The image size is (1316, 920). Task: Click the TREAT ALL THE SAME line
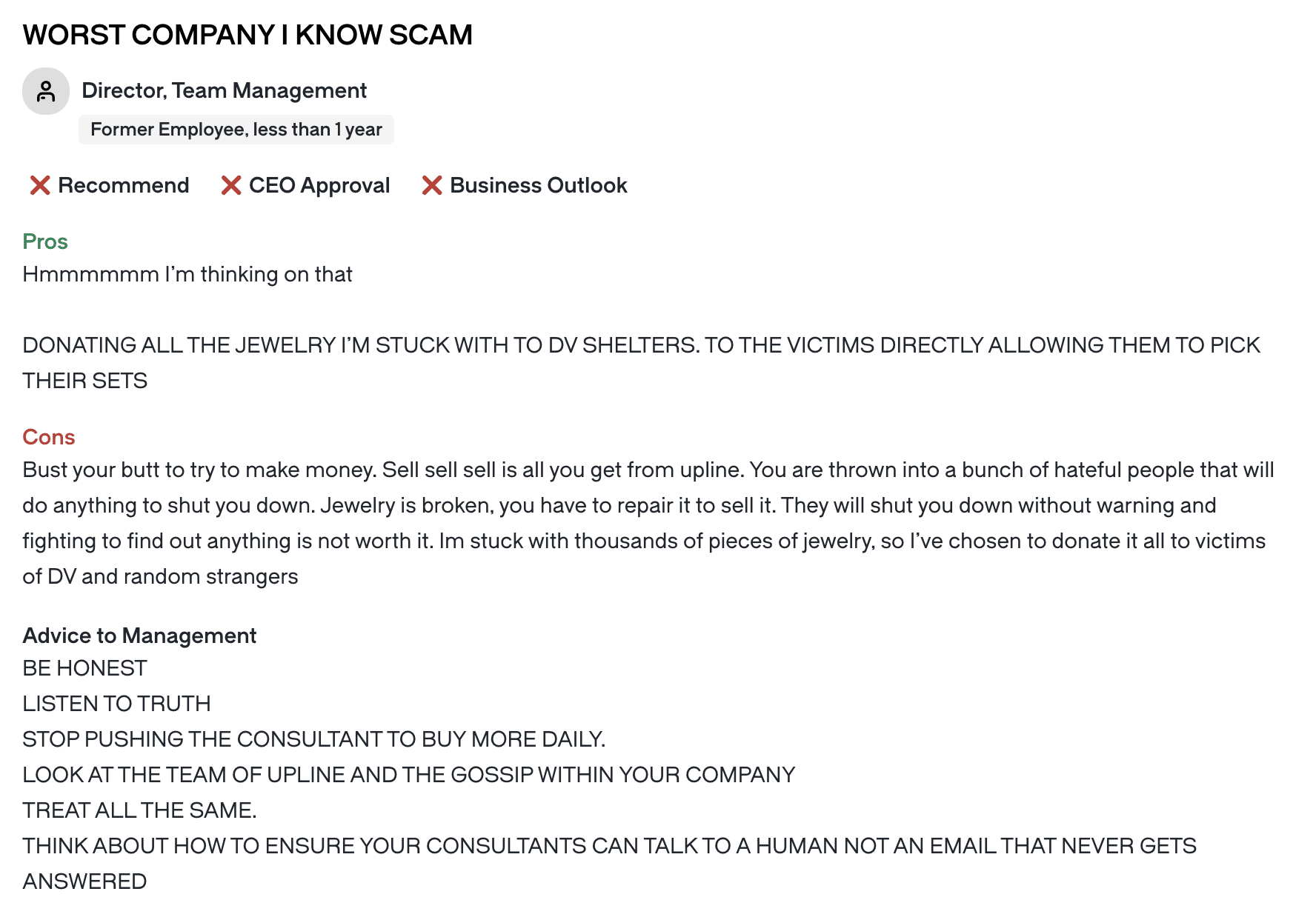point(139,810)
